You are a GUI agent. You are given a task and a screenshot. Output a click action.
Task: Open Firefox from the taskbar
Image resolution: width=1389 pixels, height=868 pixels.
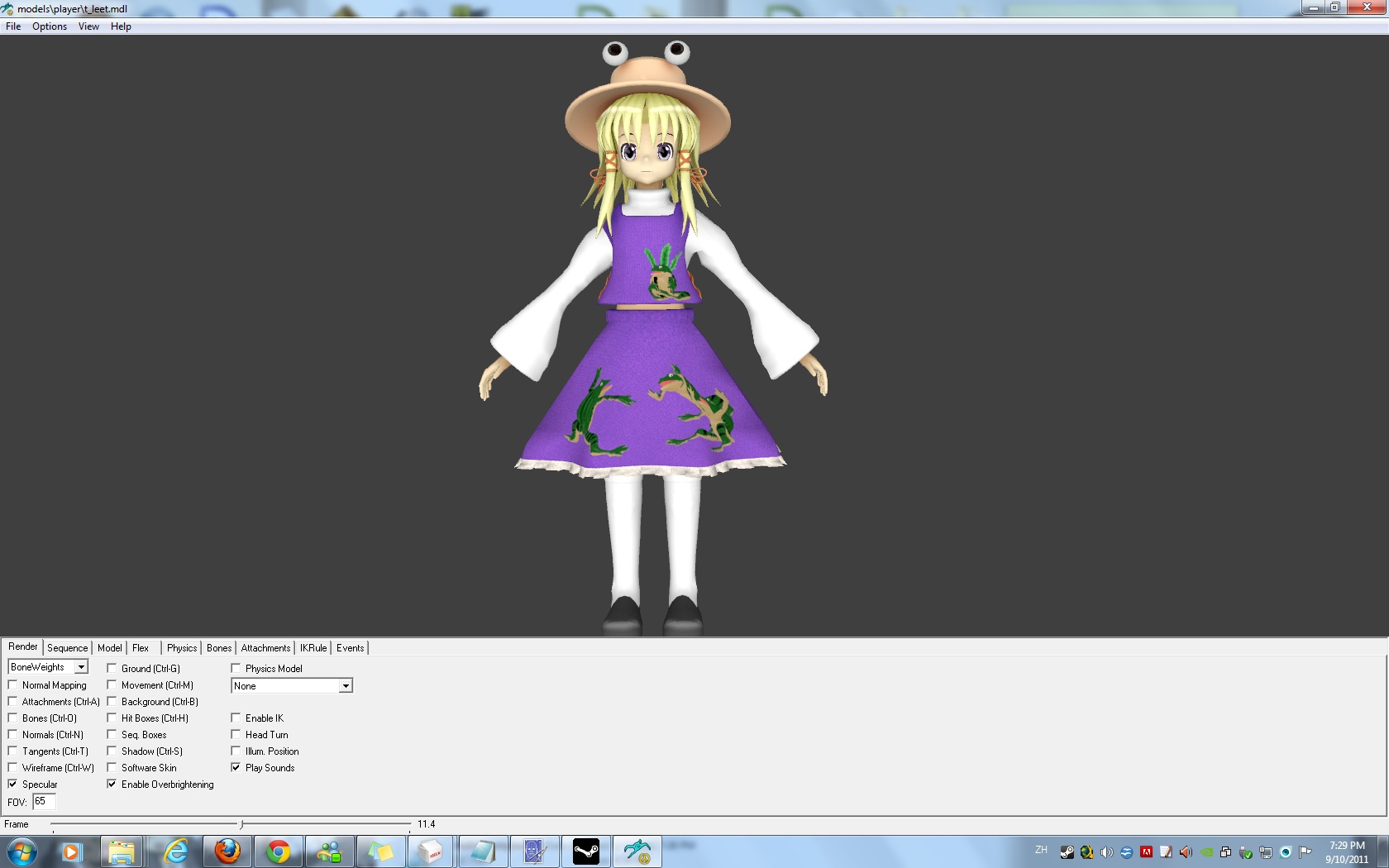[x=227, y=851]
